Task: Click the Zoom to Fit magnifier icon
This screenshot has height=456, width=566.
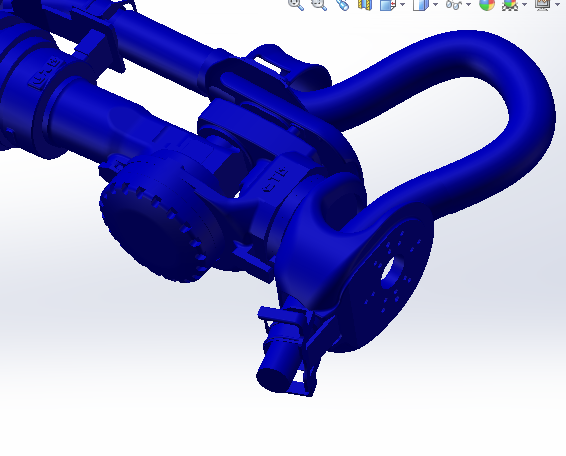Action: point(296,4)
